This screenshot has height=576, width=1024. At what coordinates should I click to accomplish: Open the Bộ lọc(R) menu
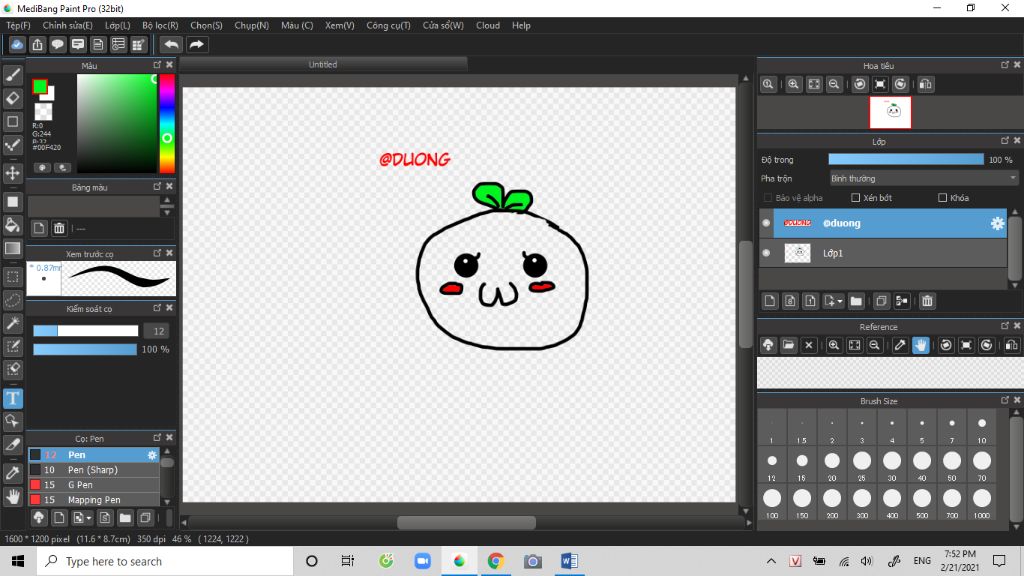[160, 25]
